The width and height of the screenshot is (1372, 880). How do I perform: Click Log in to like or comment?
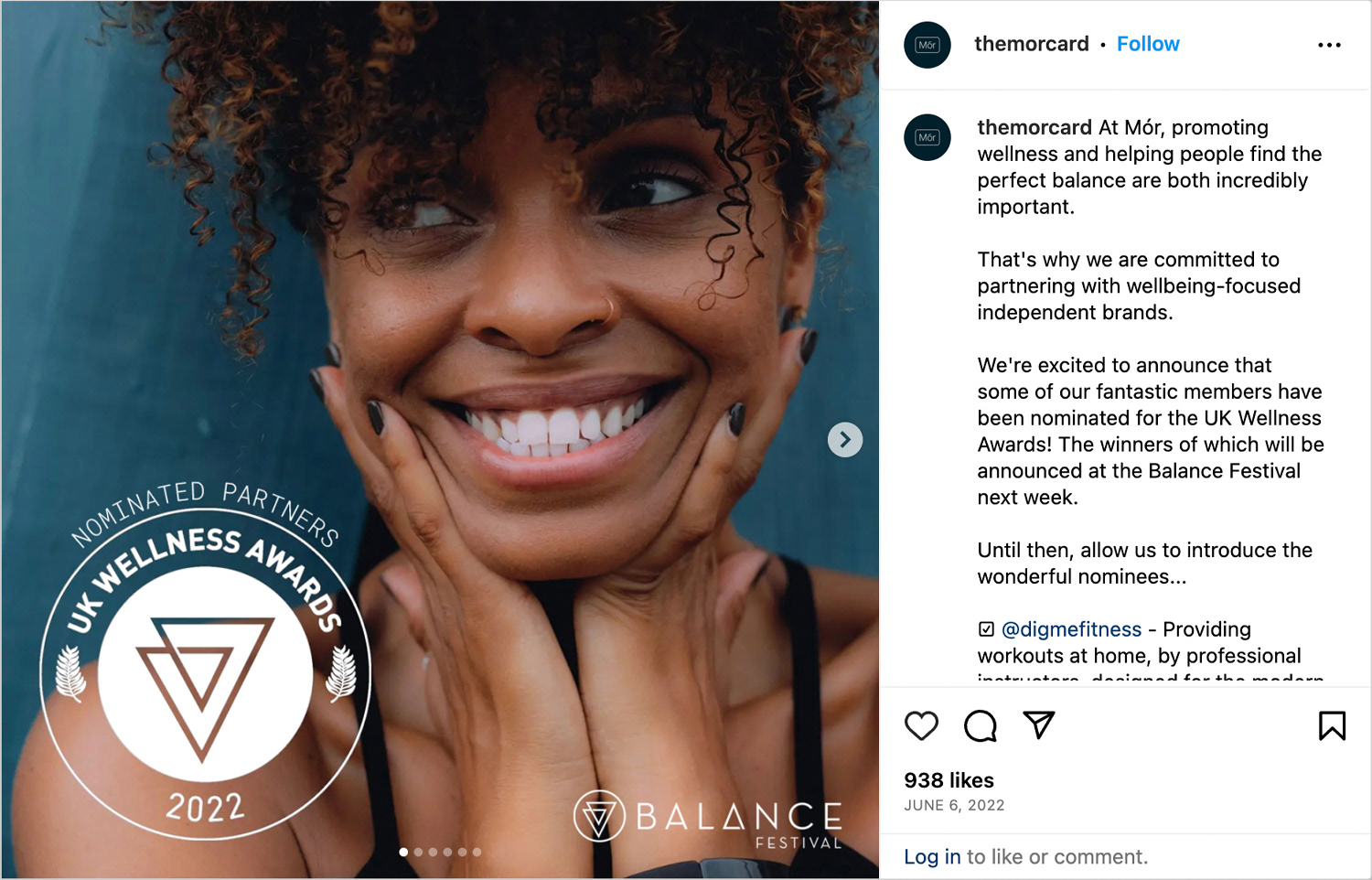click(x=932, y=857)
